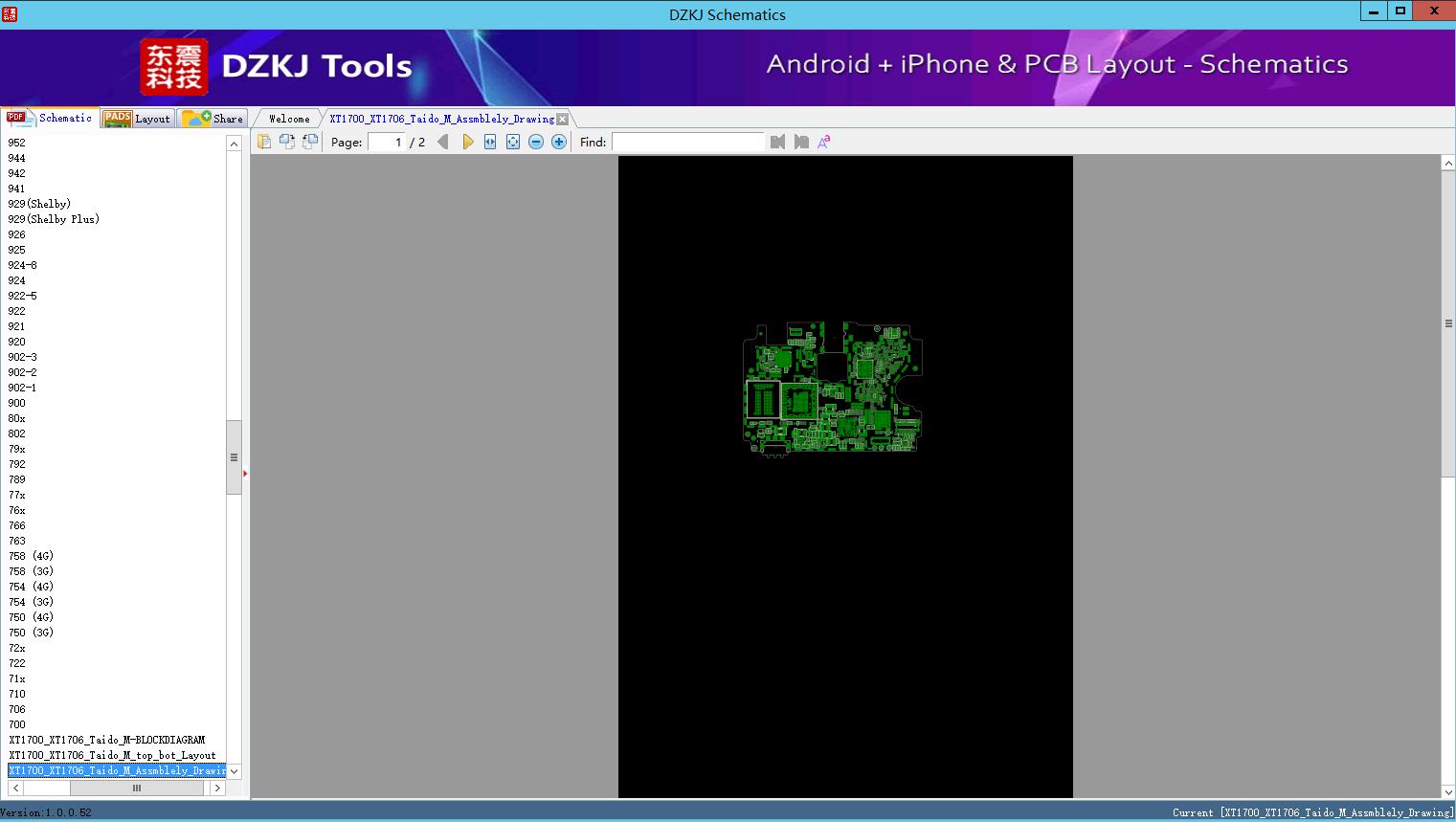Click the find next result icon

click(x=801, y=142)
